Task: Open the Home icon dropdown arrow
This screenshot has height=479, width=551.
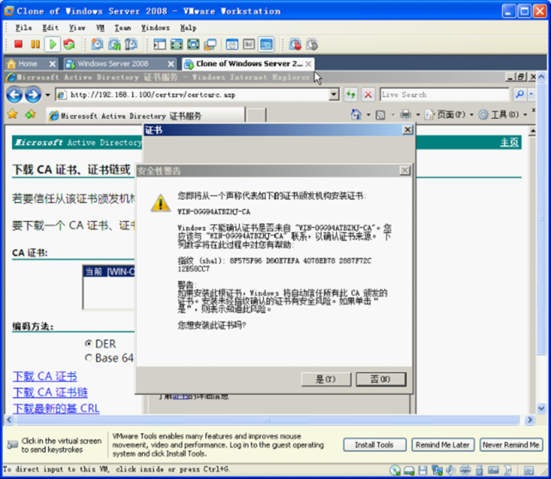Action: click(x=368, y=115)
